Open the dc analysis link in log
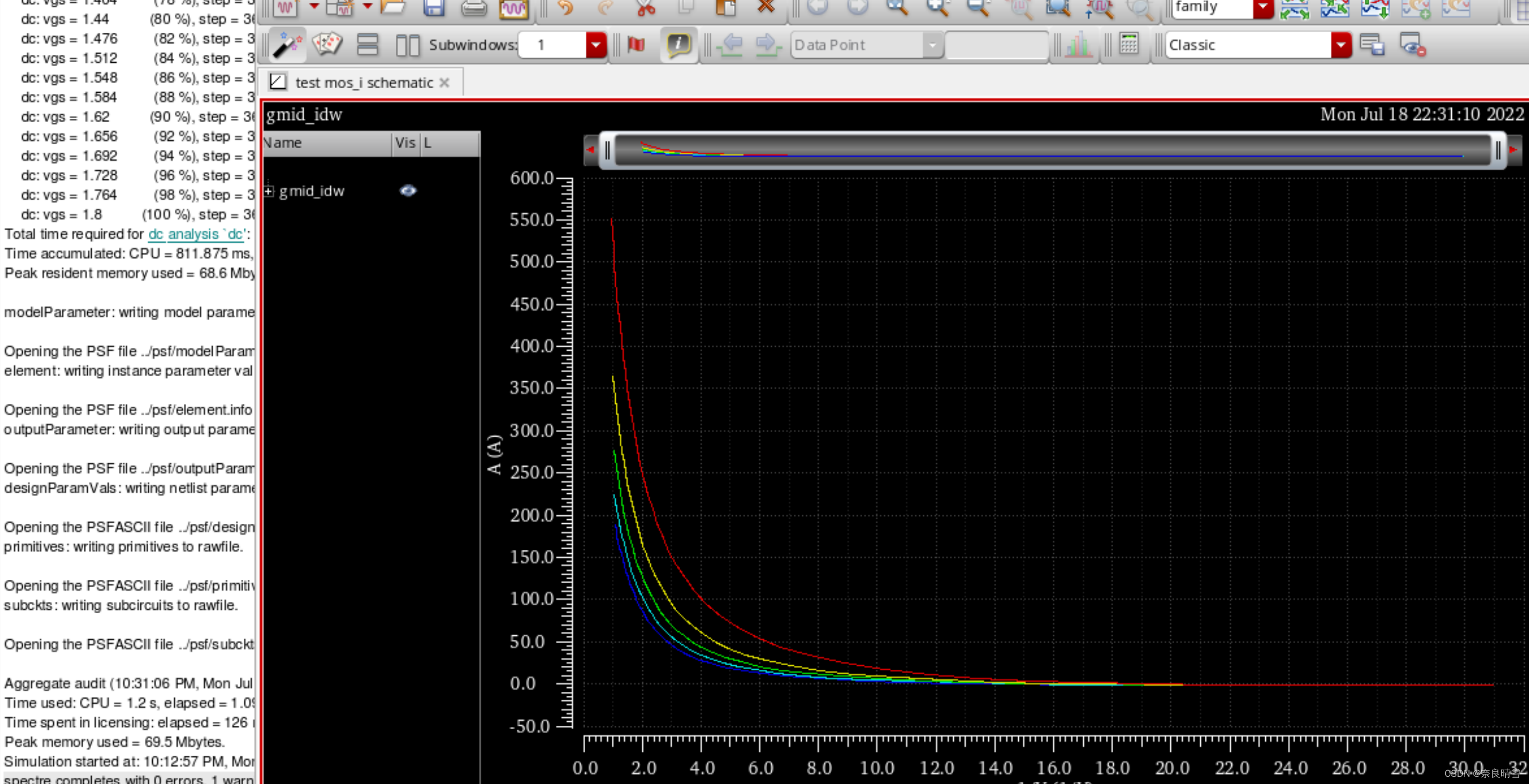Viewport: 1529px width, 784px height. pos(196,234)
